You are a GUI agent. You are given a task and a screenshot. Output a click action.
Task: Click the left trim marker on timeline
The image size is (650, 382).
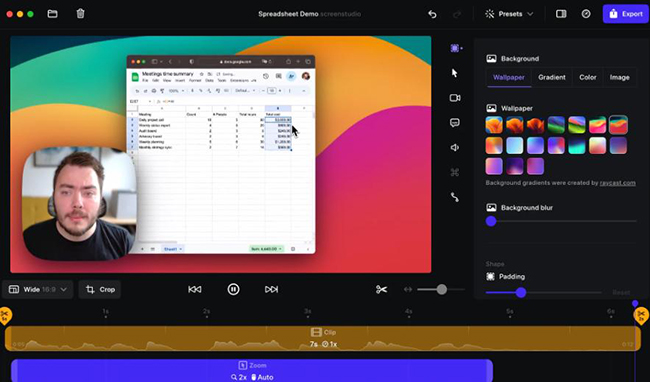(x=5, y=316)
